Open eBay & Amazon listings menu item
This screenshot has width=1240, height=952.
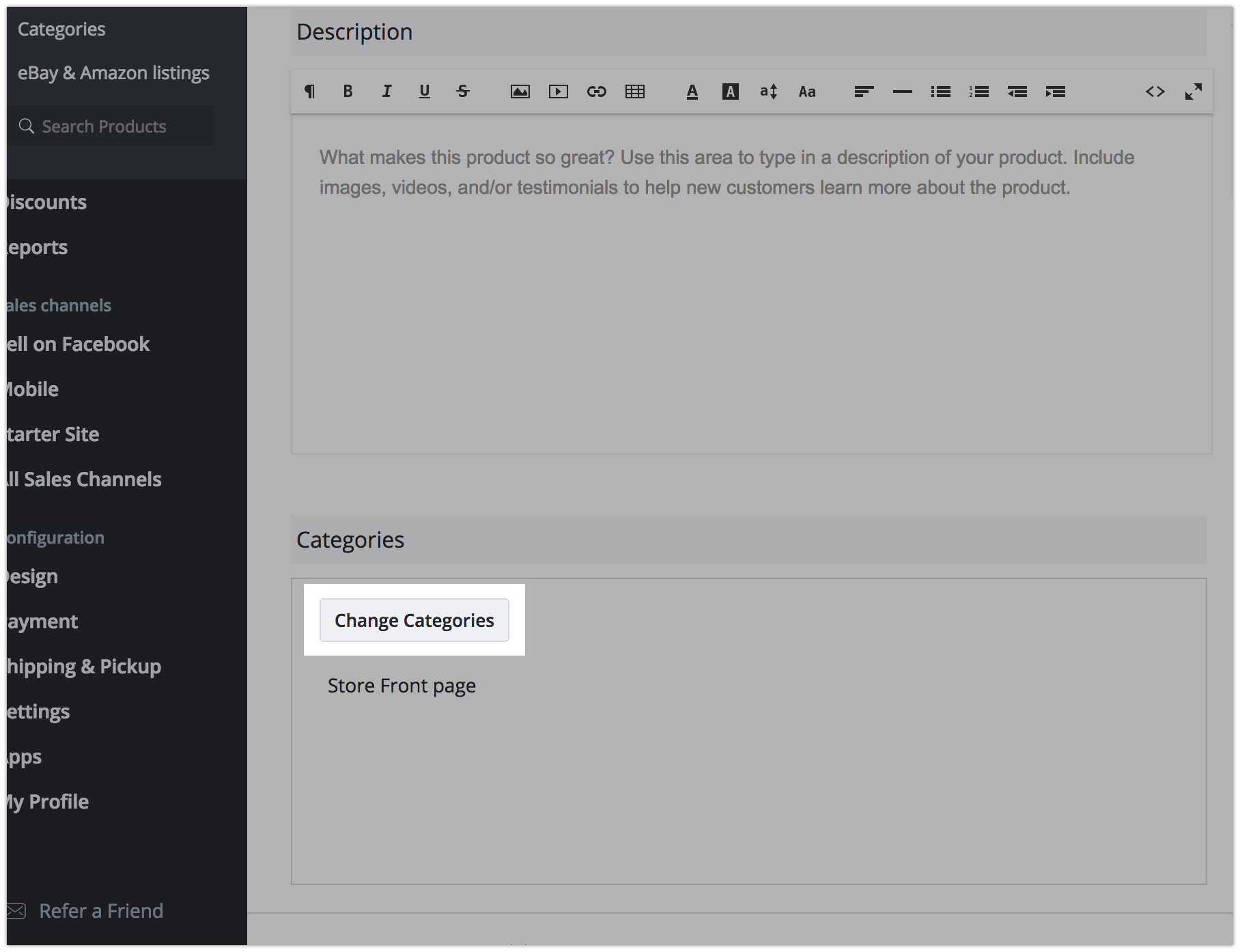click(x=113, y=73)
